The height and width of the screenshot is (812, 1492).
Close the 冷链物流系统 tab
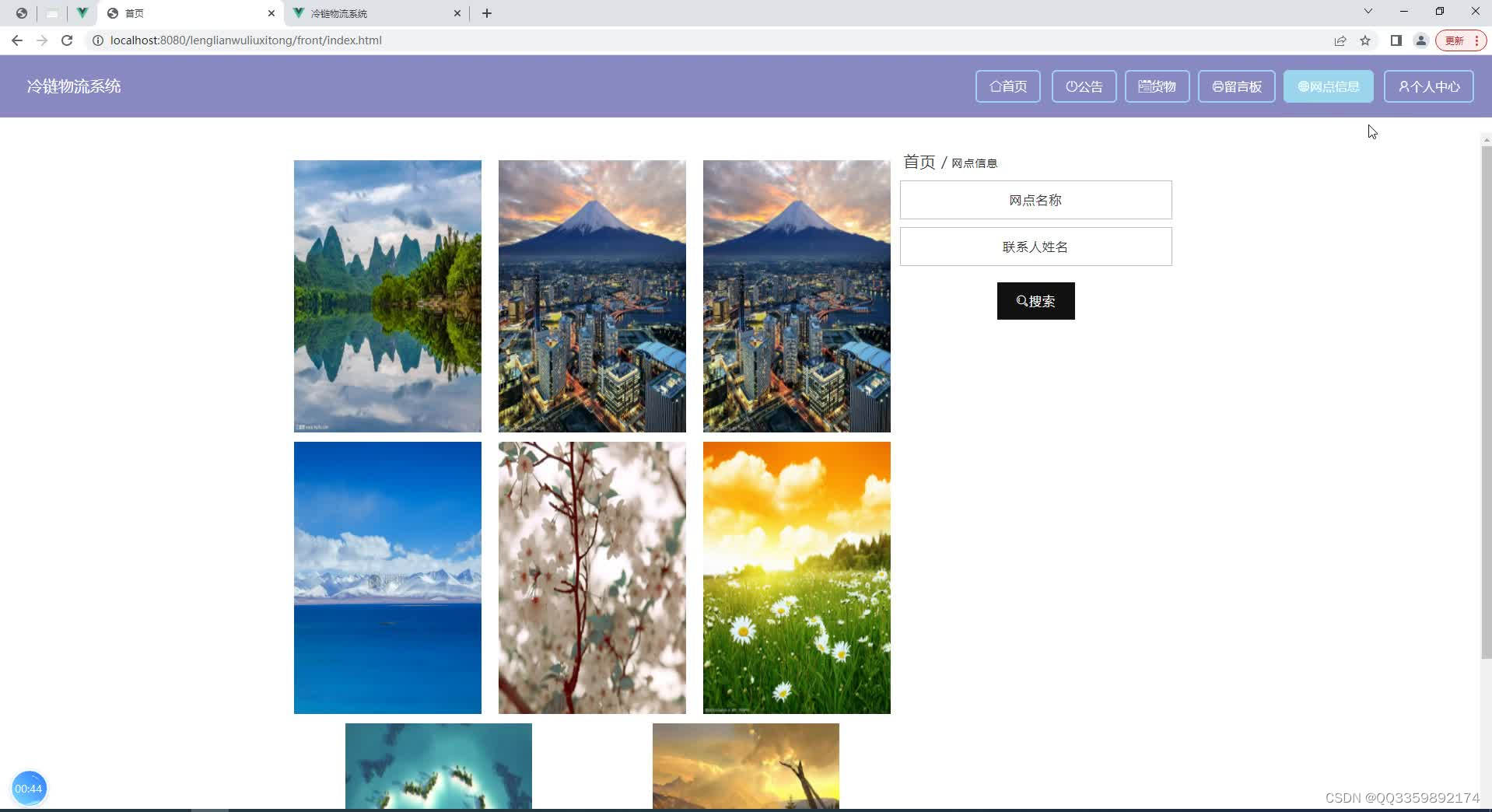tap(457, 13)
